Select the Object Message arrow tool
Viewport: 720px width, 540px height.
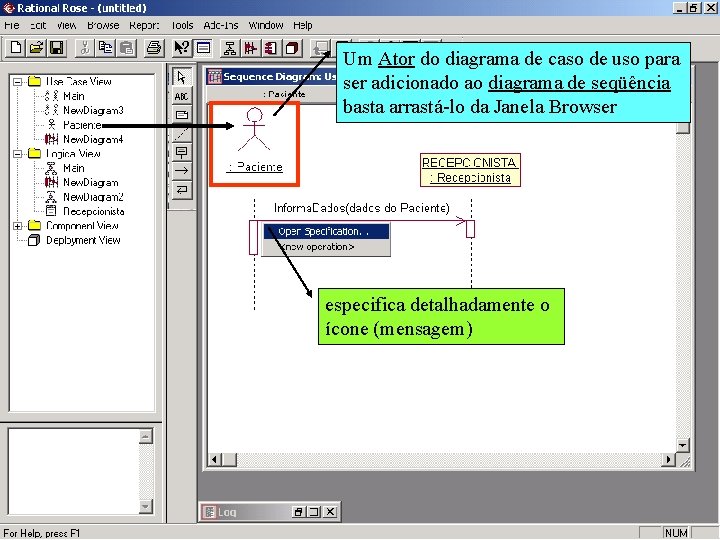(x=182, y=171)
